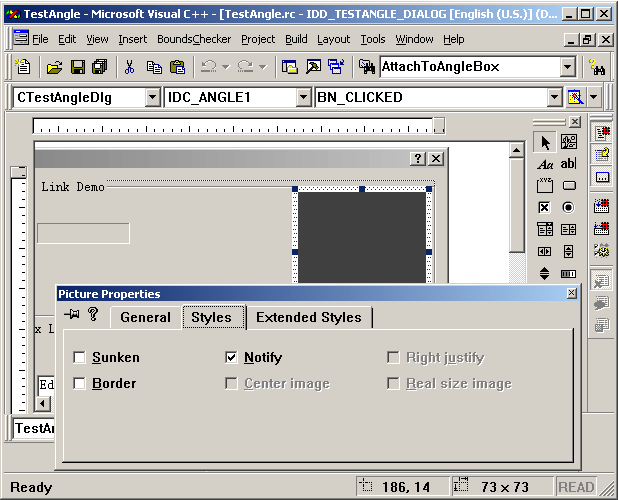Pick the Progress bar control tool
618x500 pixels.
[568, 274]
